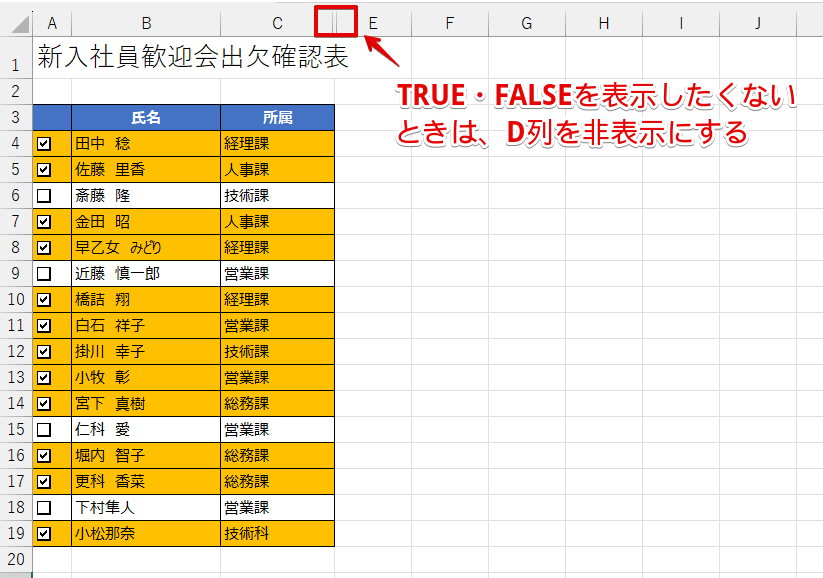Screen dimensions: 823x578
Task: Select column A header
Action: click(x=52, y=24)
